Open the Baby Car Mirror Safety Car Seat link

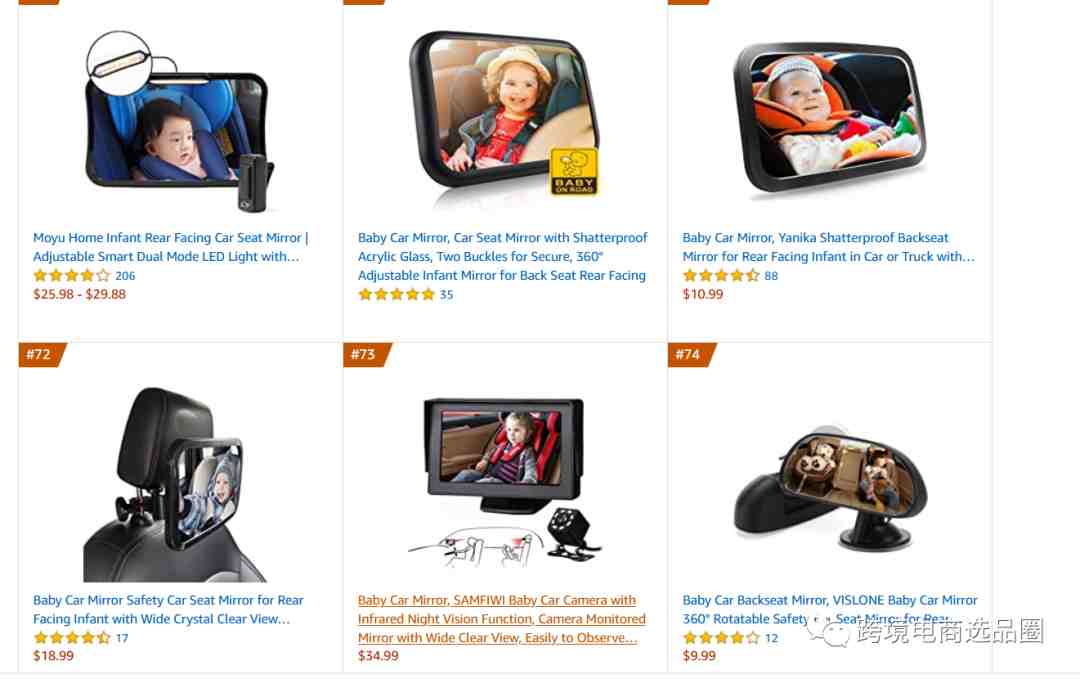click(x=168, y=609)
